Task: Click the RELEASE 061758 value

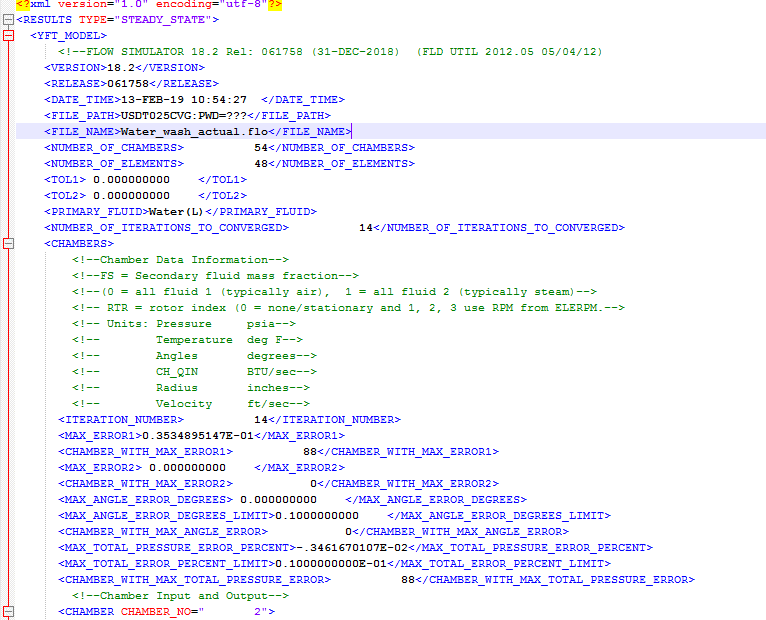Action: 126,84
